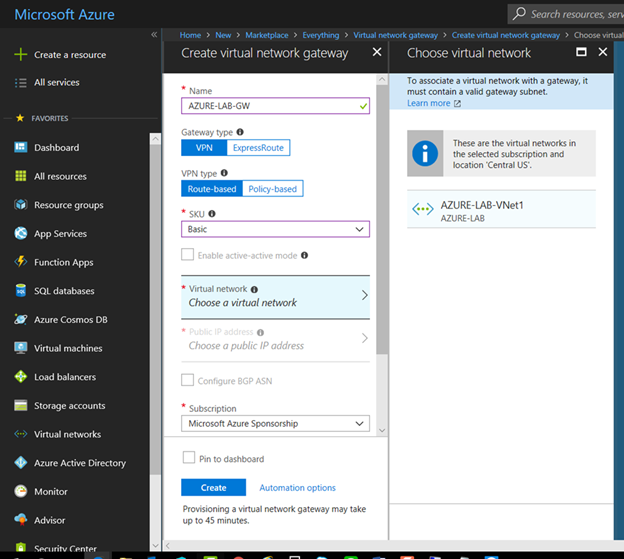The height and width of the screenshot is (559, 624).
Task: Expand Choose a public IP address chevron
Action: (365, 338)
